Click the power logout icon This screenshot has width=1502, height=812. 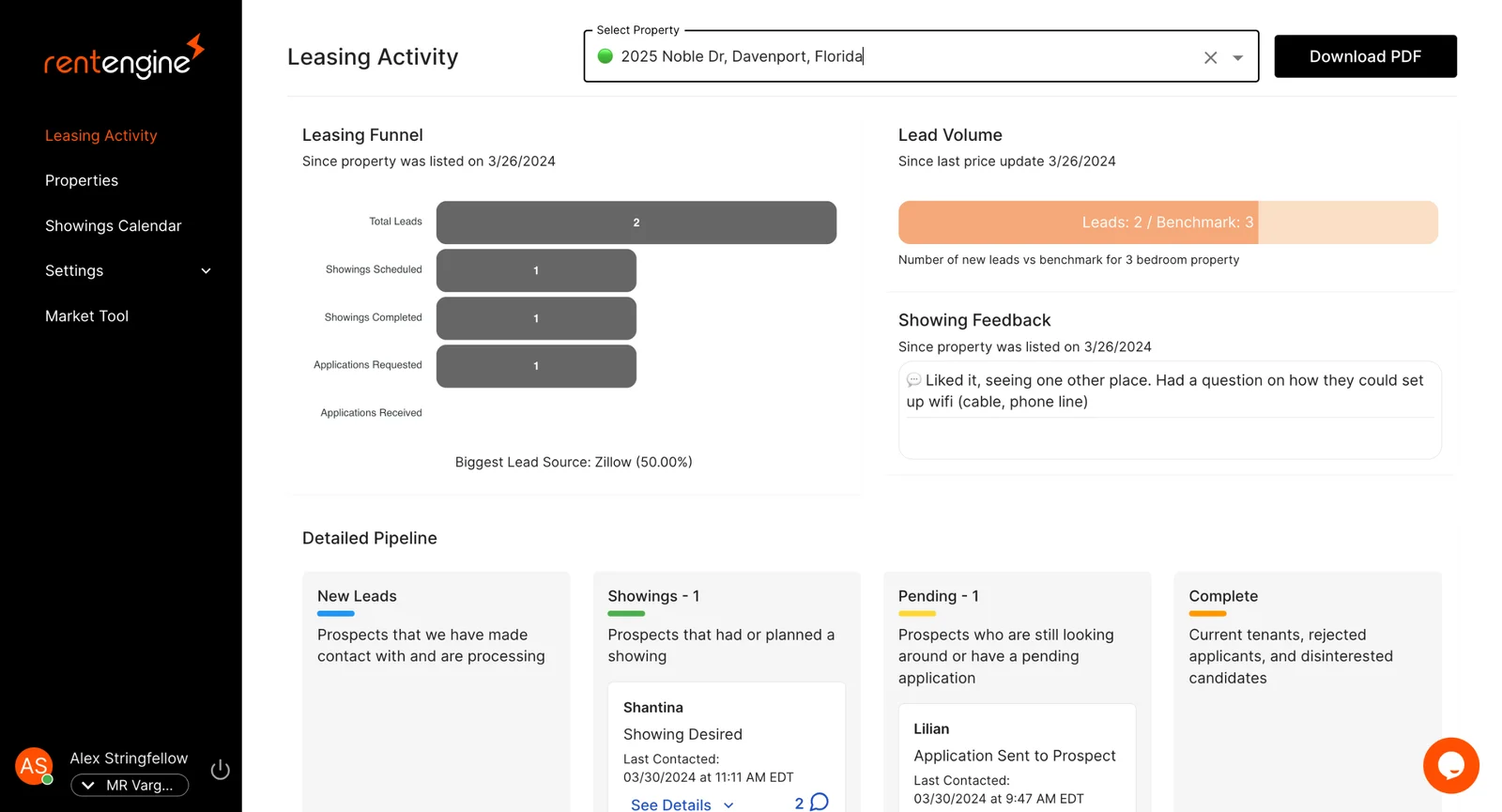(221, 770)
